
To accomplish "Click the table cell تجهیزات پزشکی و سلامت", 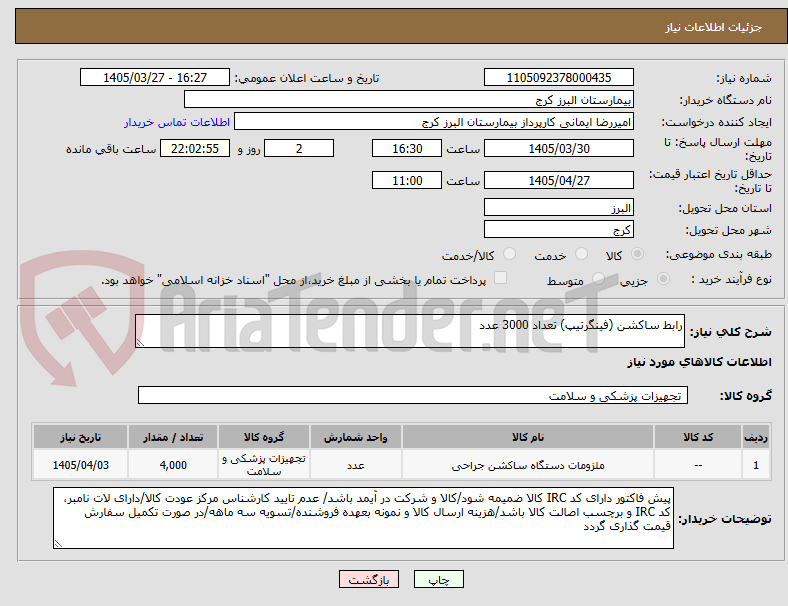I will [264, 465].
